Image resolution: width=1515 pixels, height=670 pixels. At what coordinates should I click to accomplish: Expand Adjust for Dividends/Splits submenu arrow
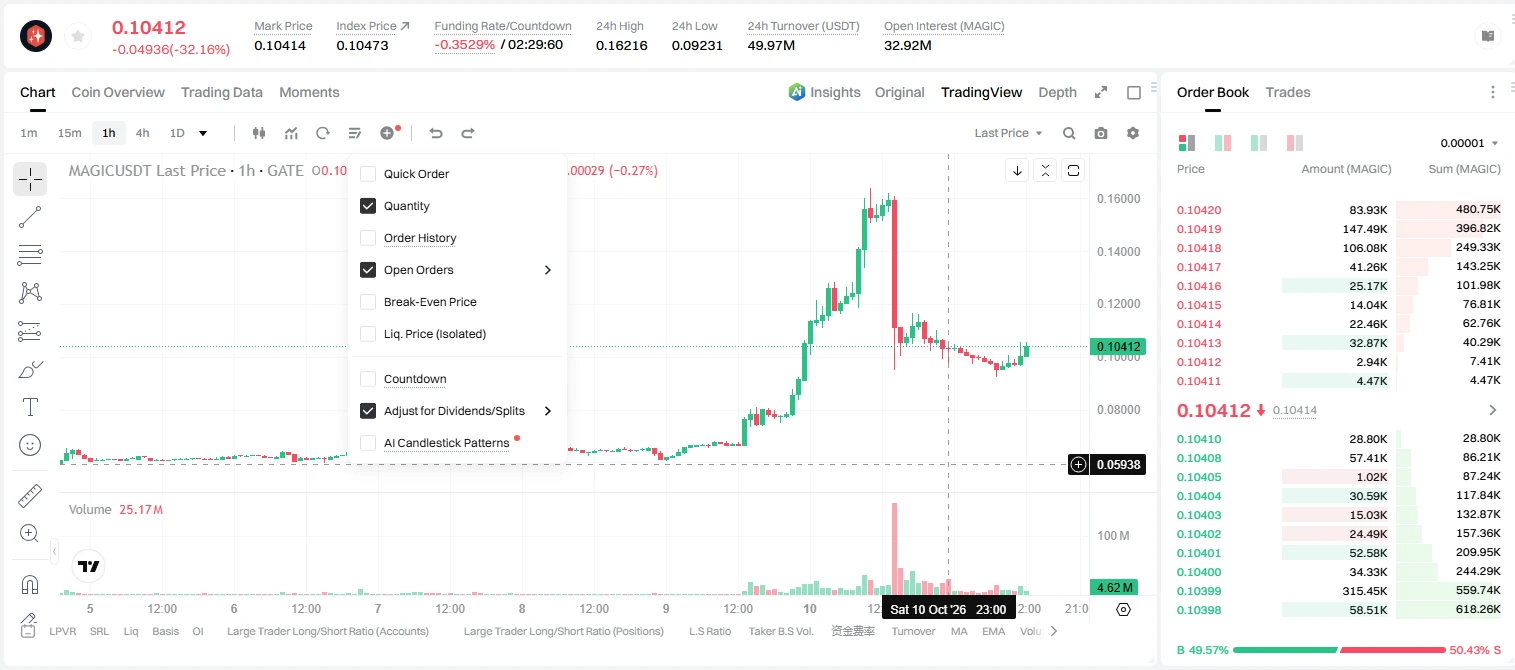click(548, 411)
